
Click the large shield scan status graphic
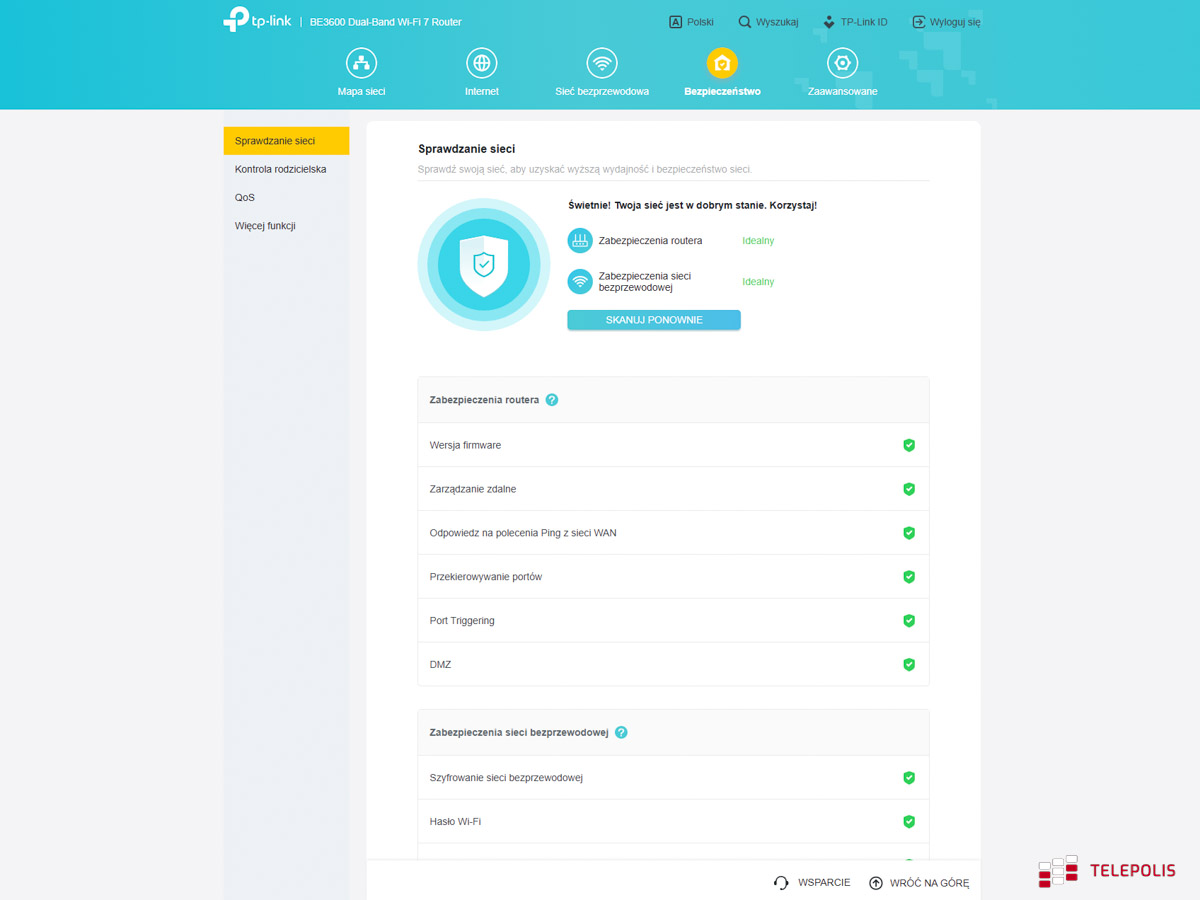(x=483, y=265)
